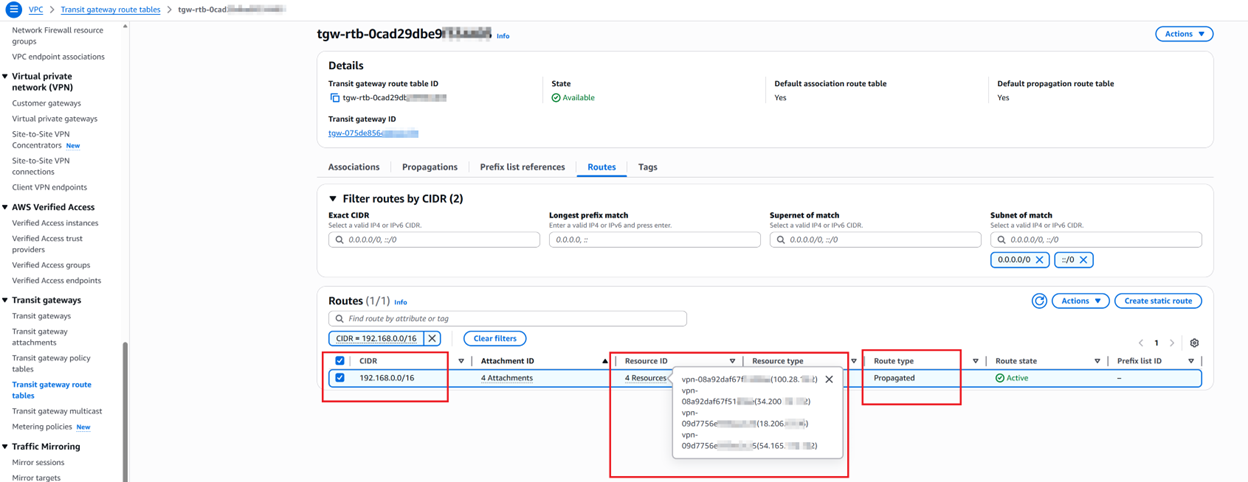This screenshot has height=482, width=1248.
Task: Collapse Virtual private network (VPN) section
Action: click(5, 76)
